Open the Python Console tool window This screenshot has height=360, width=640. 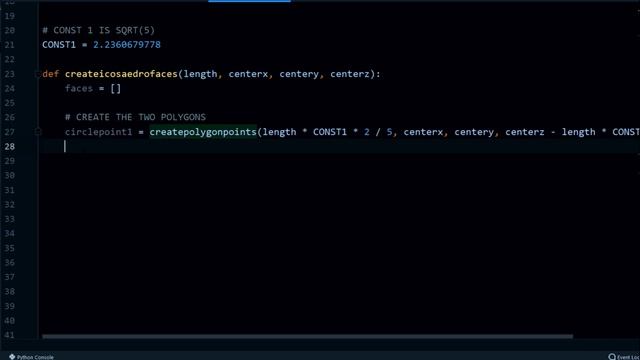pos(31,357)
